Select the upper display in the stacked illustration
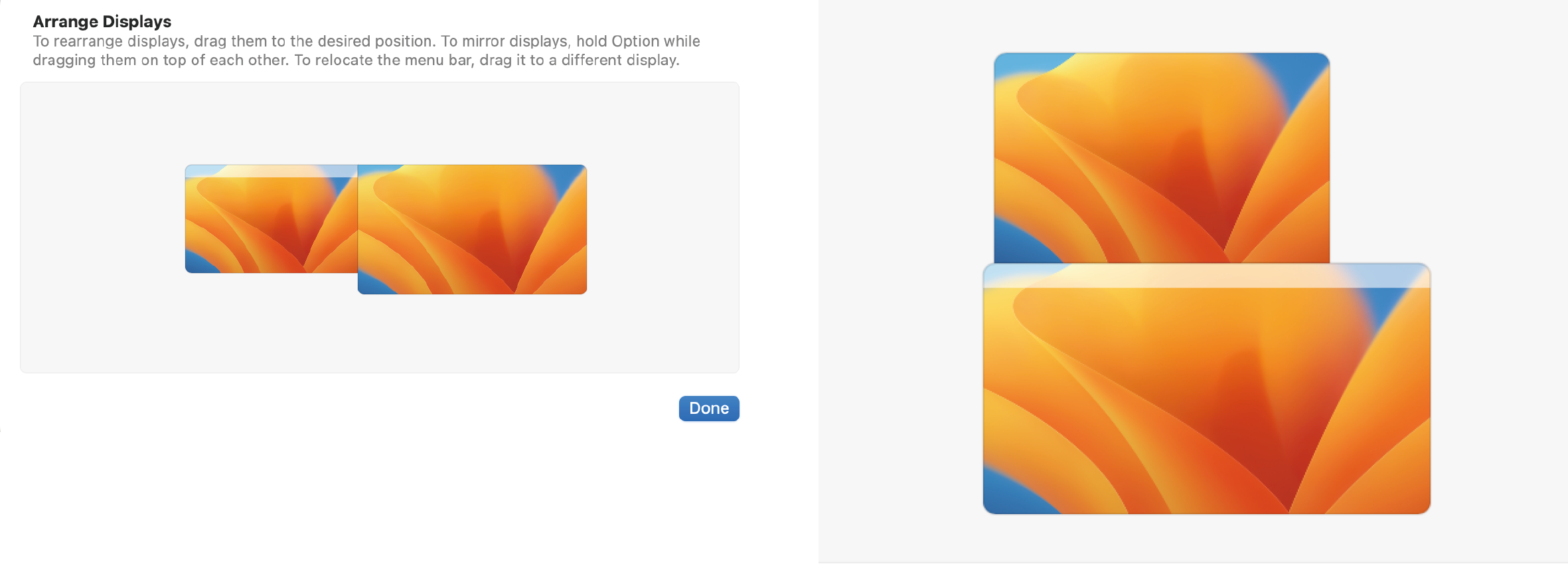 pyautogui.click(x=1162, y=158)
